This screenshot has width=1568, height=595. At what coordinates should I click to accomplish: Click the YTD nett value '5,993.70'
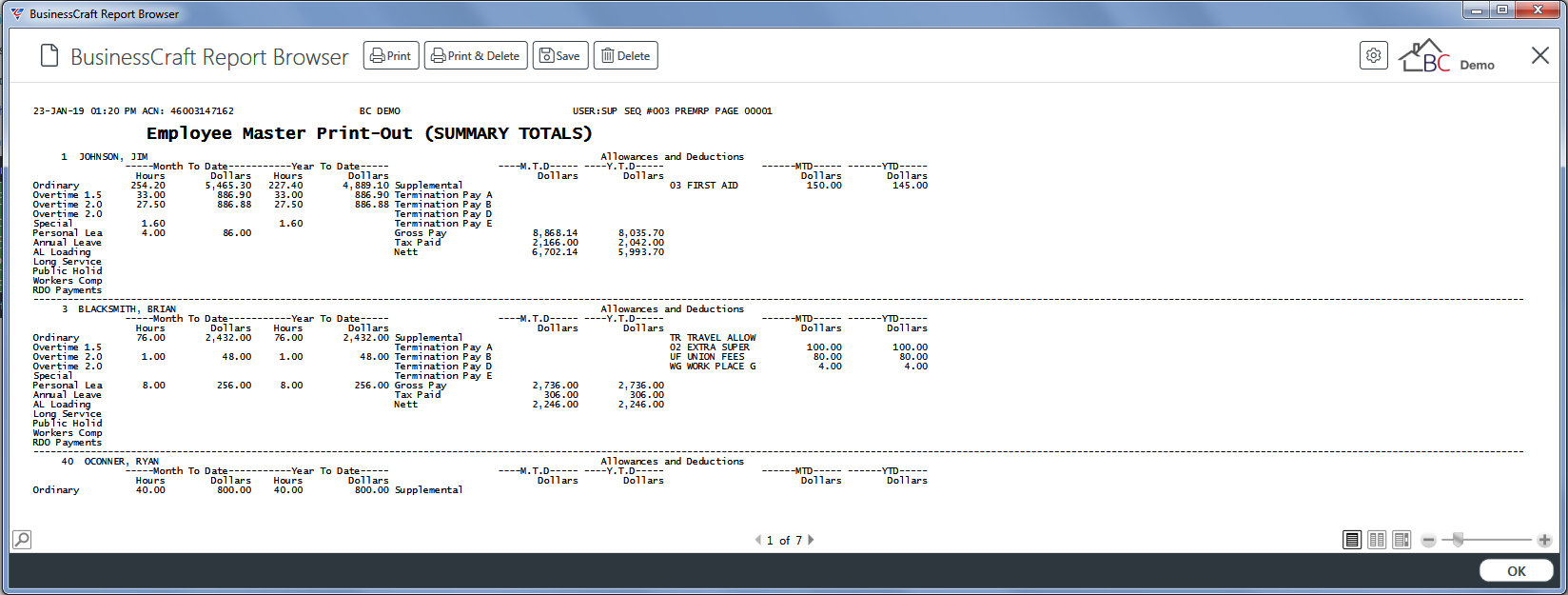coord(641,252)
